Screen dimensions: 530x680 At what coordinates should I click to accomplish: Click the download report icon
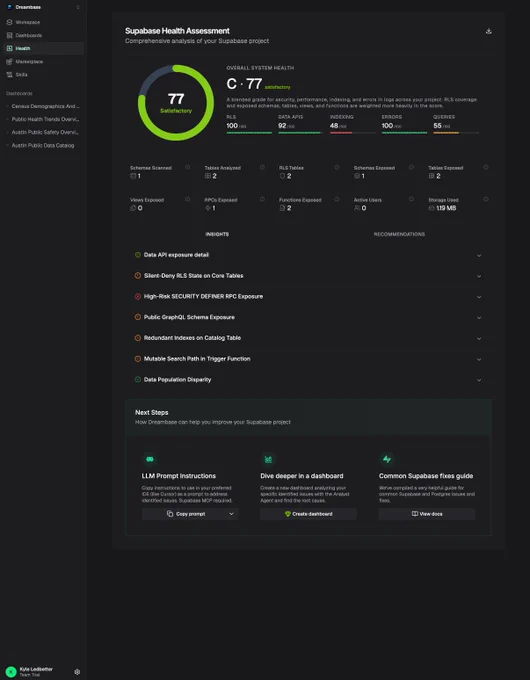click(x=489, y=31)
